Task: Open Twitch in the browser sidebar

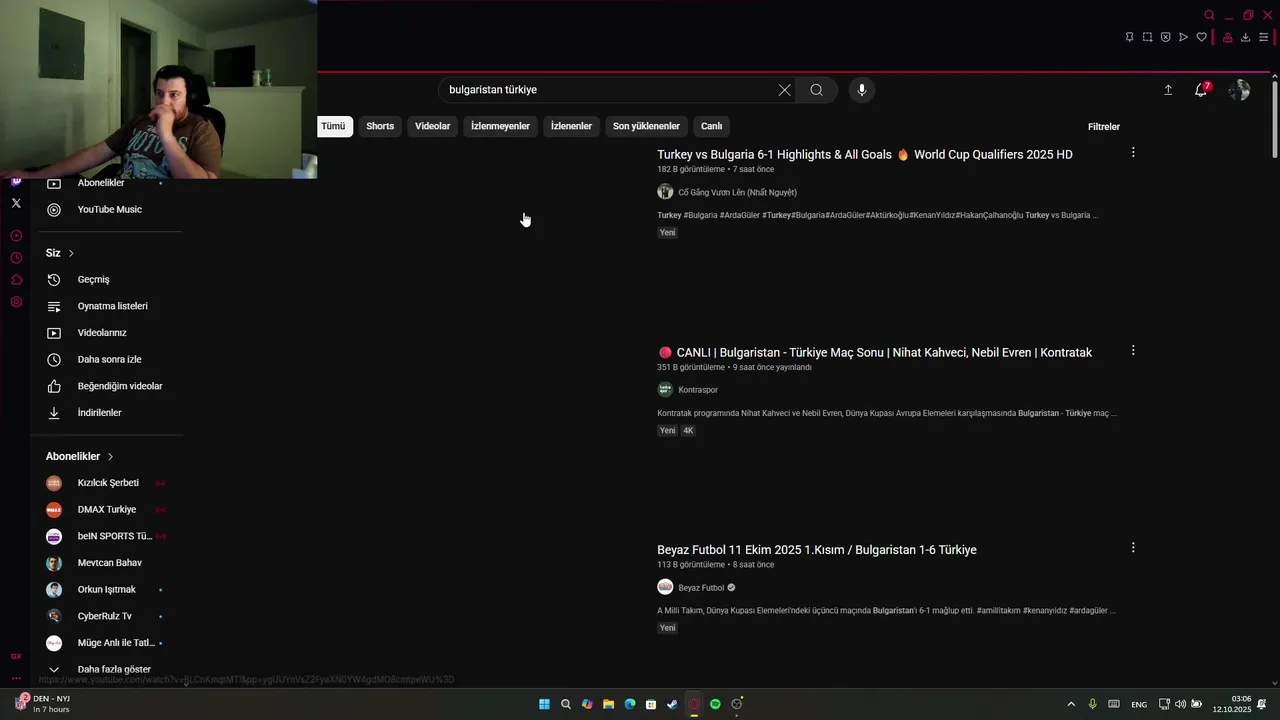Action: pos(16,181)
